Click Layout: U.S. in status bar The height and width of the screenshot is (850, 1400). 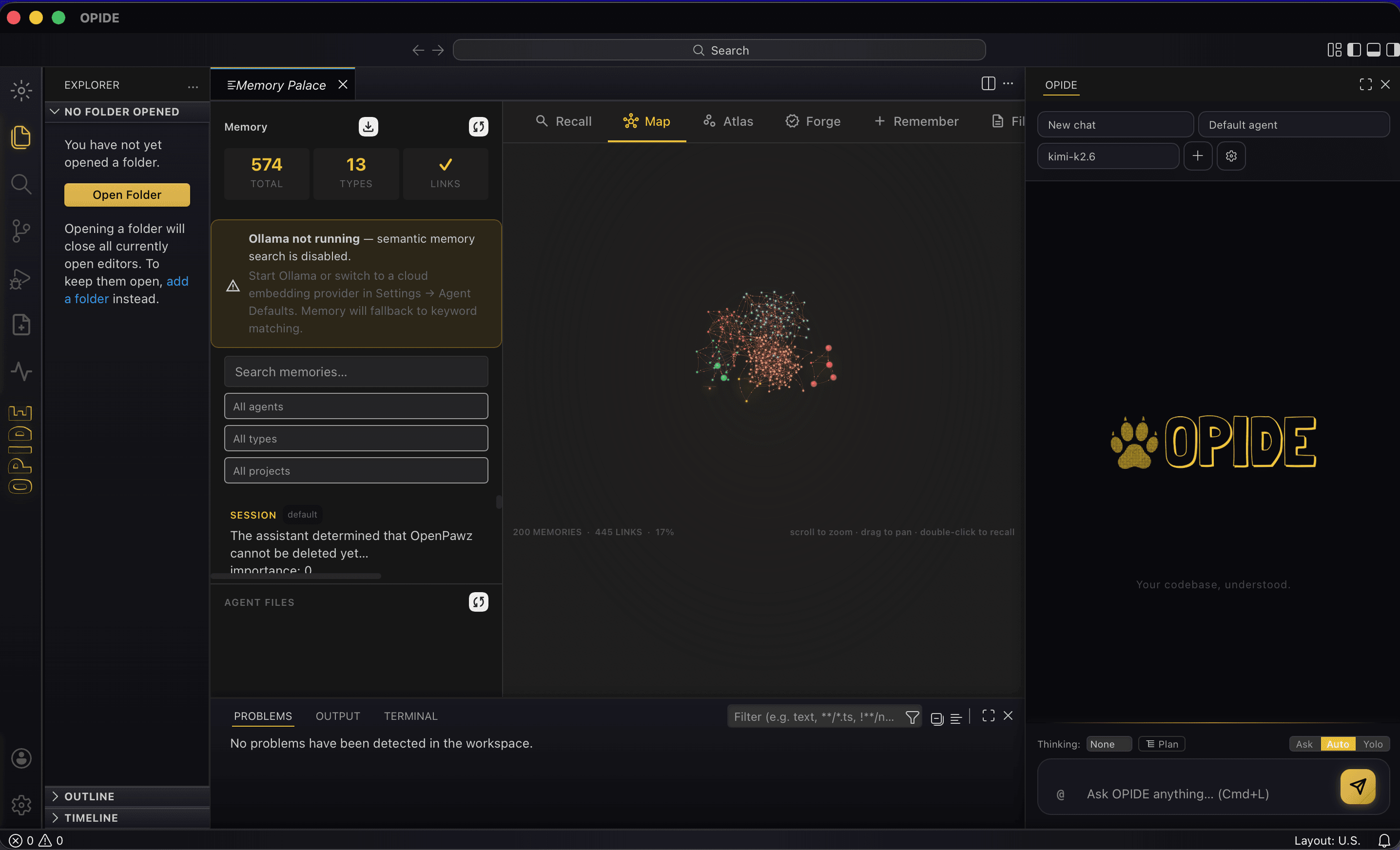pyautogui.click(x=1327, y=840)
